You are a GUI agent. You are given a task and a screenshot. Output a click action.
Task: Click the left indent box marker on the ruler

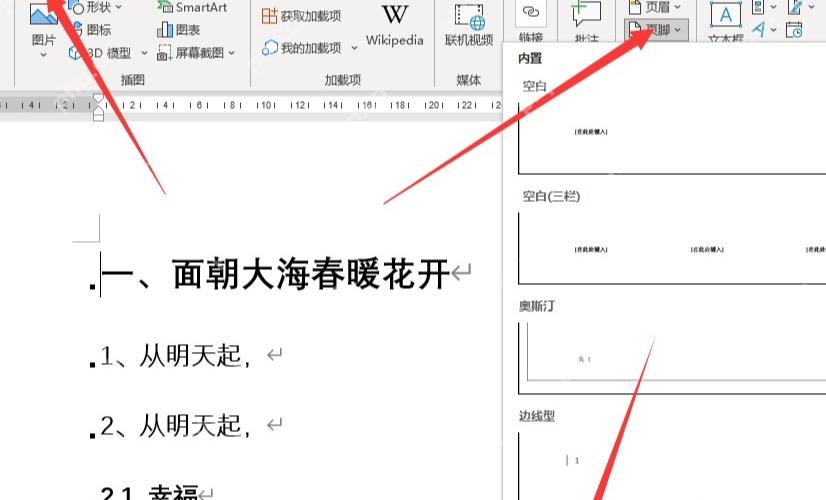click(98, 117)
